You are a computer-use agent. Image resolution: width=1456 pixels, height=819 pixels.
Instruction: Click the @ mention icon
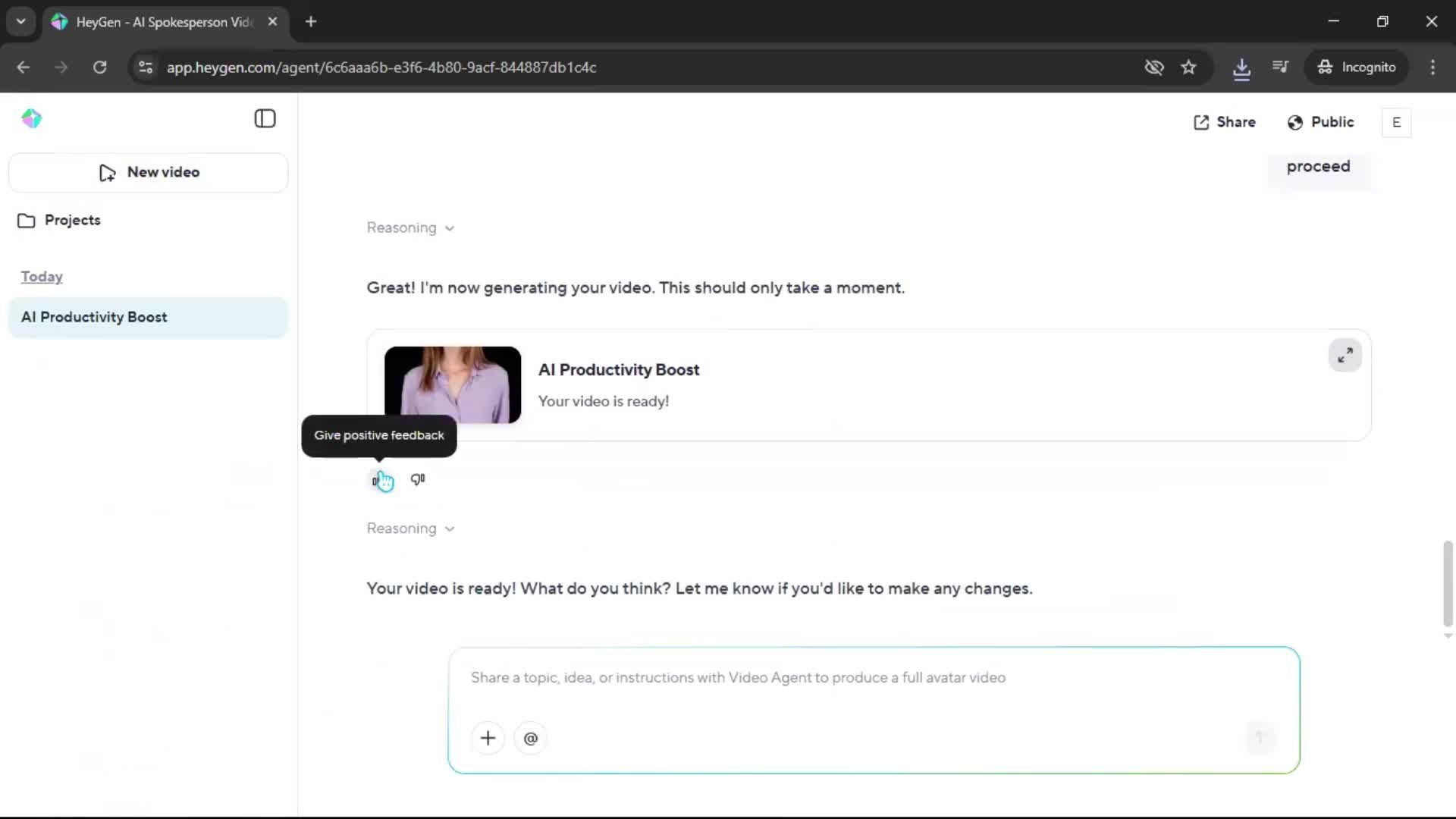[530, 738]
